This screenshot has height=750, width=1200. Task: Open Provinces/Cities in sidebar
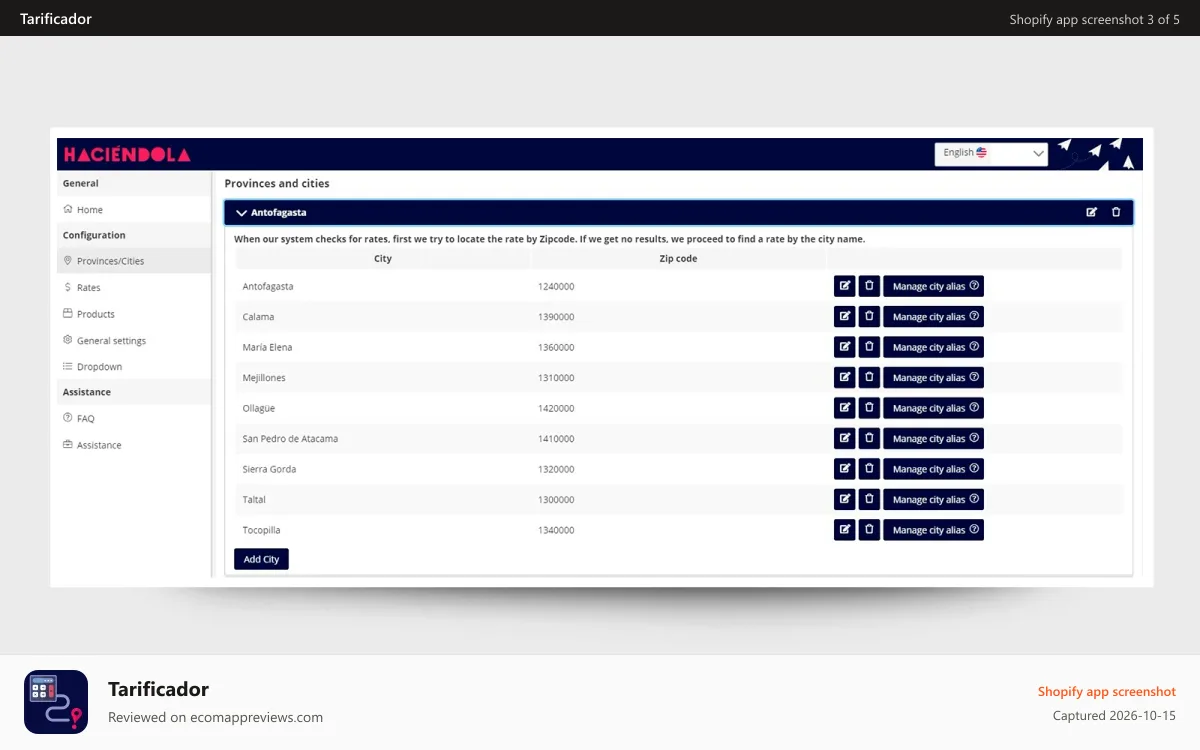click(134, 261)
